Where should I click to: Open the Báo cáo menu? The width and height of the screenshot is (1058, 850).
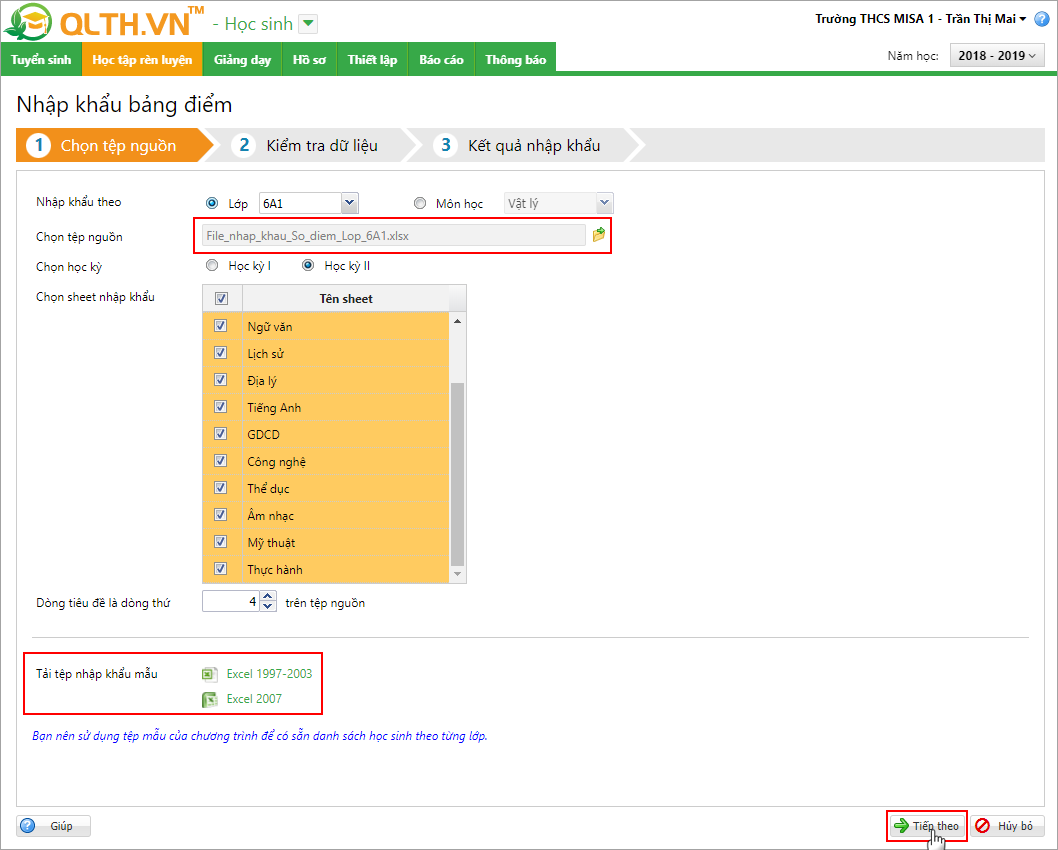point(441,59)
